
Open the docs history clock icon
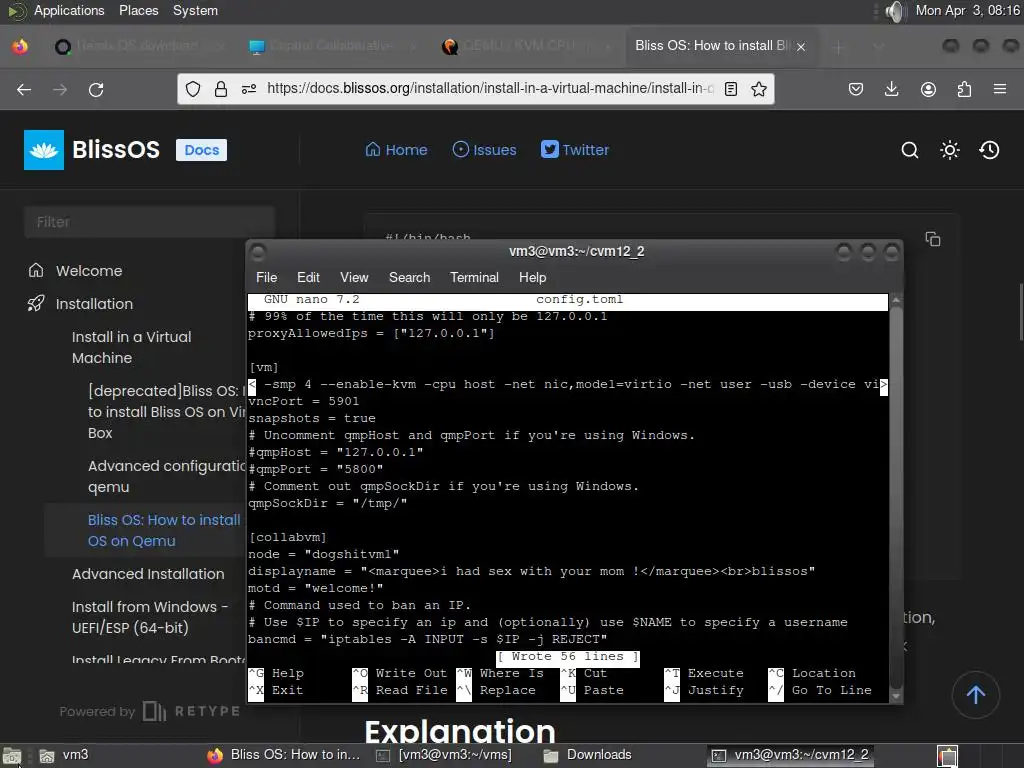989,150
